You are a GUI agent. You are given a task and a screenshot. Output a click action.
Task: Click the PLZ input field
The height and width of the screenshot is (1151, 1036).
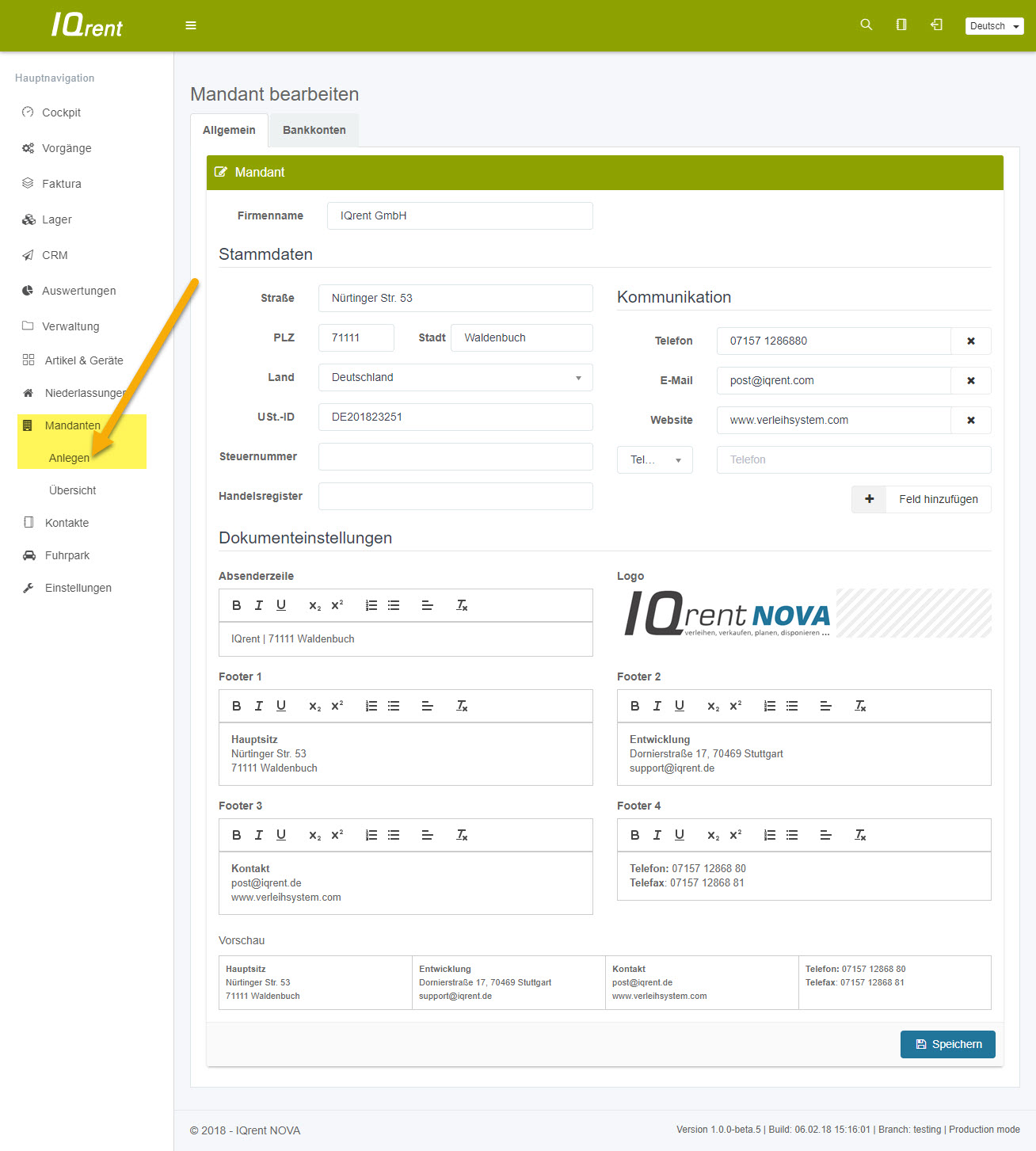[356, 337]
